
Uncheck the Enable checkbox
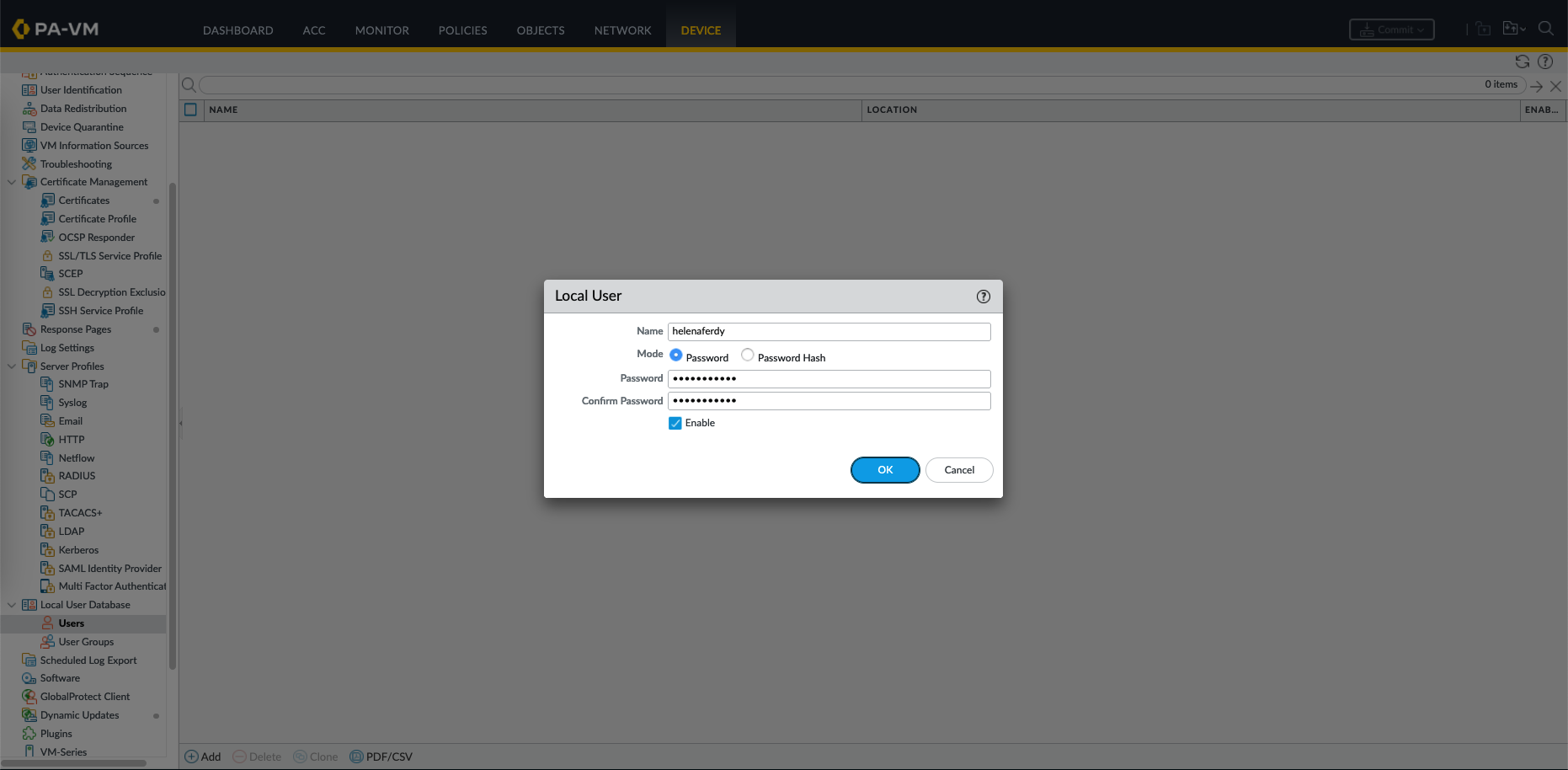pos(675,424)
